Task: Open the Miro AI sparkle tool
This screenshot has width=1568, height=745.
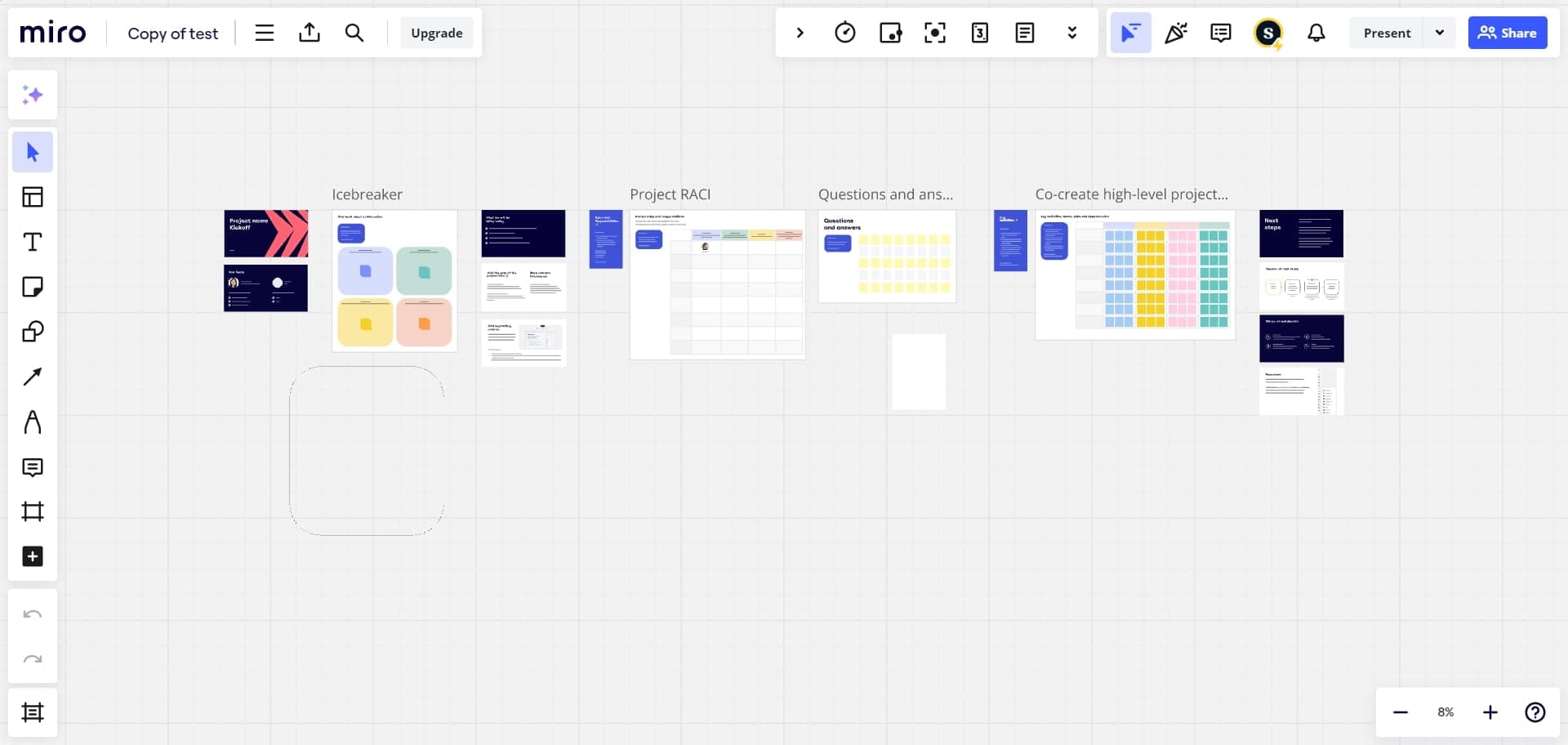Action: pos(33,95)
